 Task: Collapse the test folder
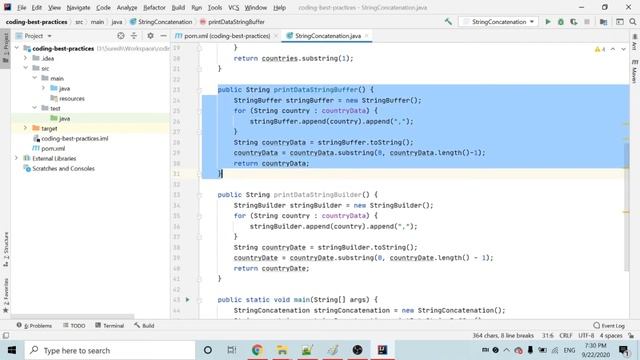point(35,108)
